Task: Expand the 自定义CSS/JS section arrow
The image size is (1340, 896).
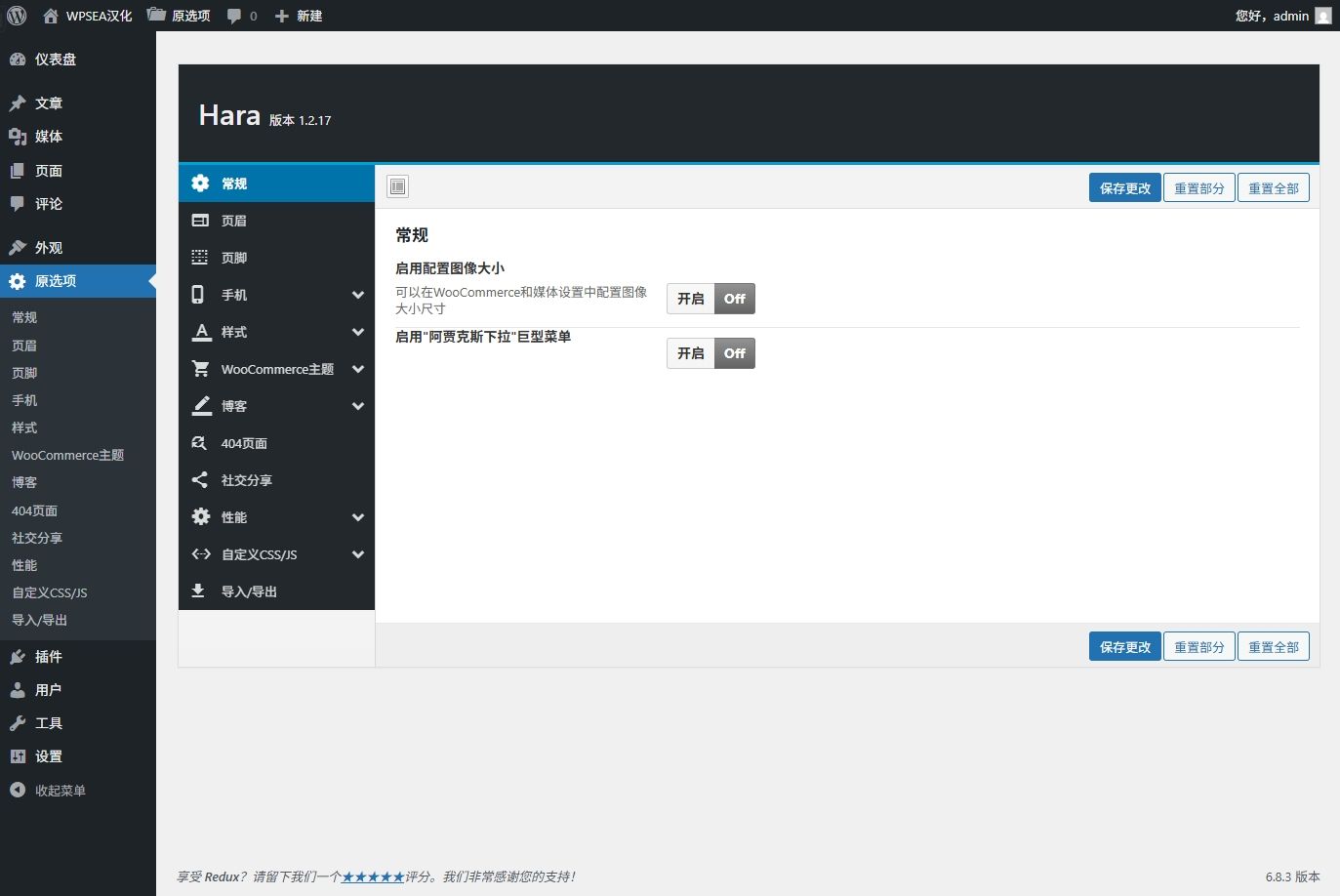Action: point(358,554)
